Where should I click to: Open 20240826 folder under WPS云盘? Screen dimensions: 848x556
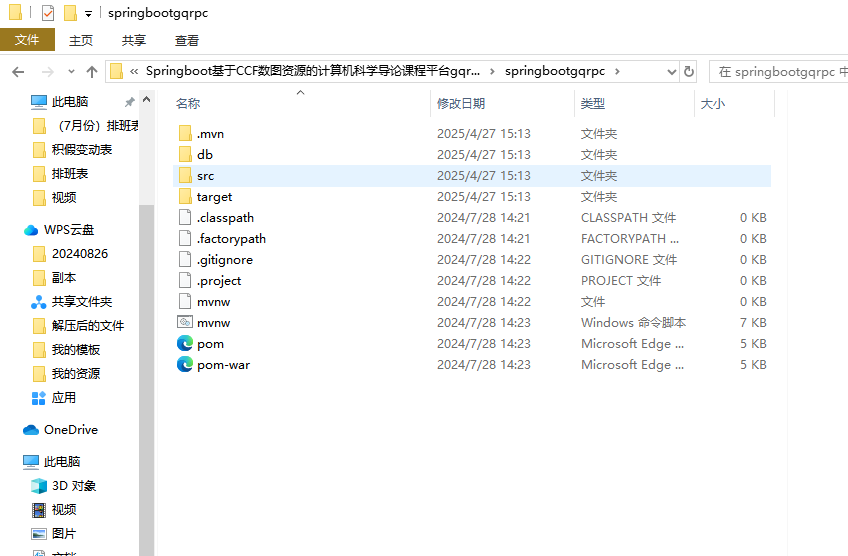[70, 254]
